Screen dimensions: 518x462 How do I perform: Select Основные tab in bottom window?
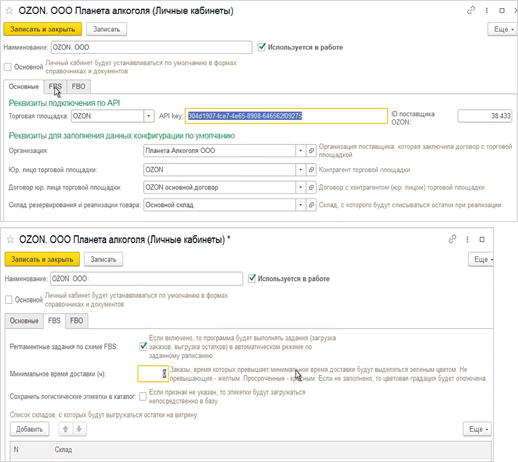coord(24,321)
